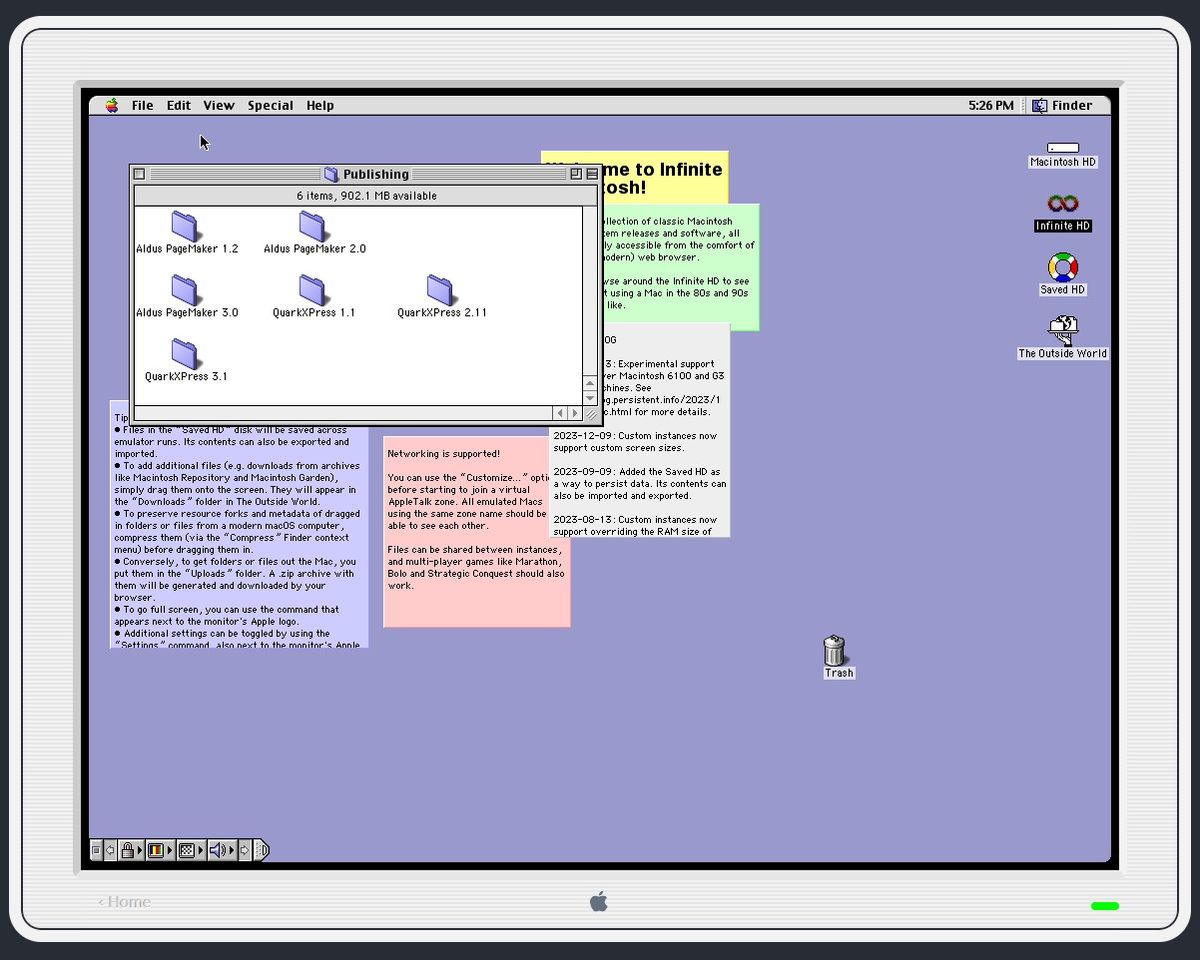Open the Special menu
The width and height of the screenshot is (1200, 960).
click(271, 105)
